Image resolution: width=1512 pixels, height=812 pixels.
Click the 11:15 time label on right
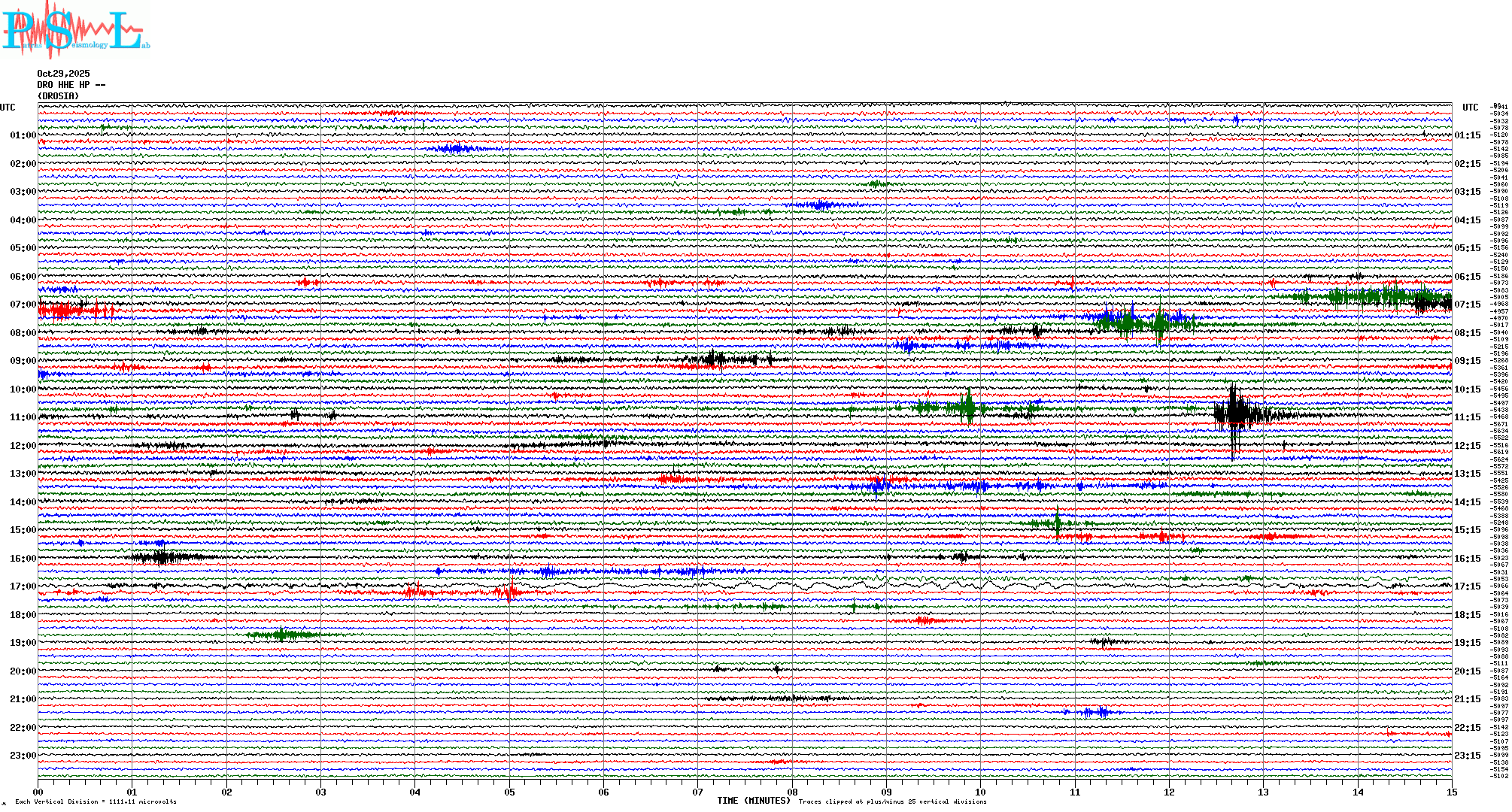click(1467, 417)
